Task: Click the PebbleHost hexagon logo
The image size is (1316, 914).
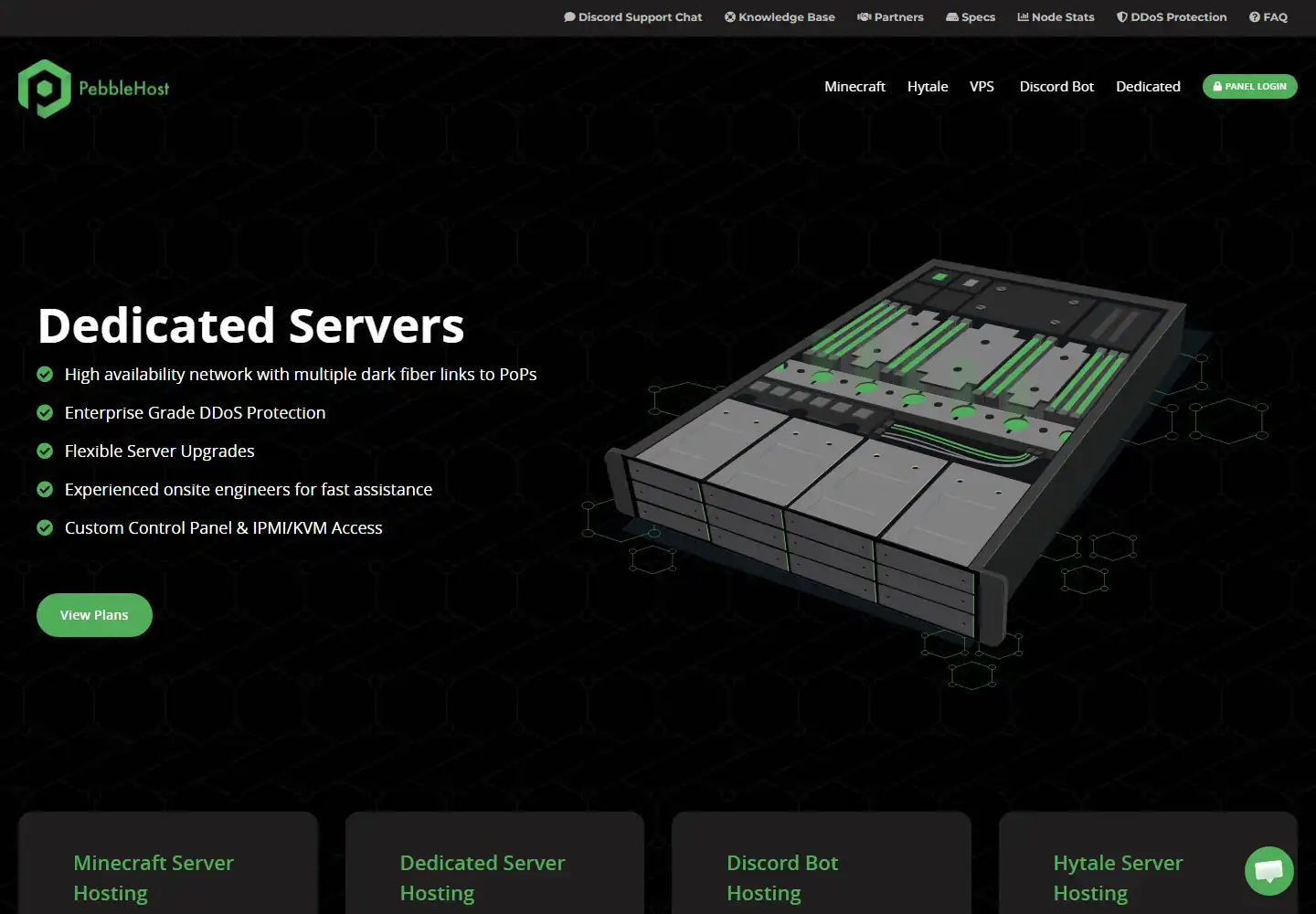Action: (x=45, y=89)
